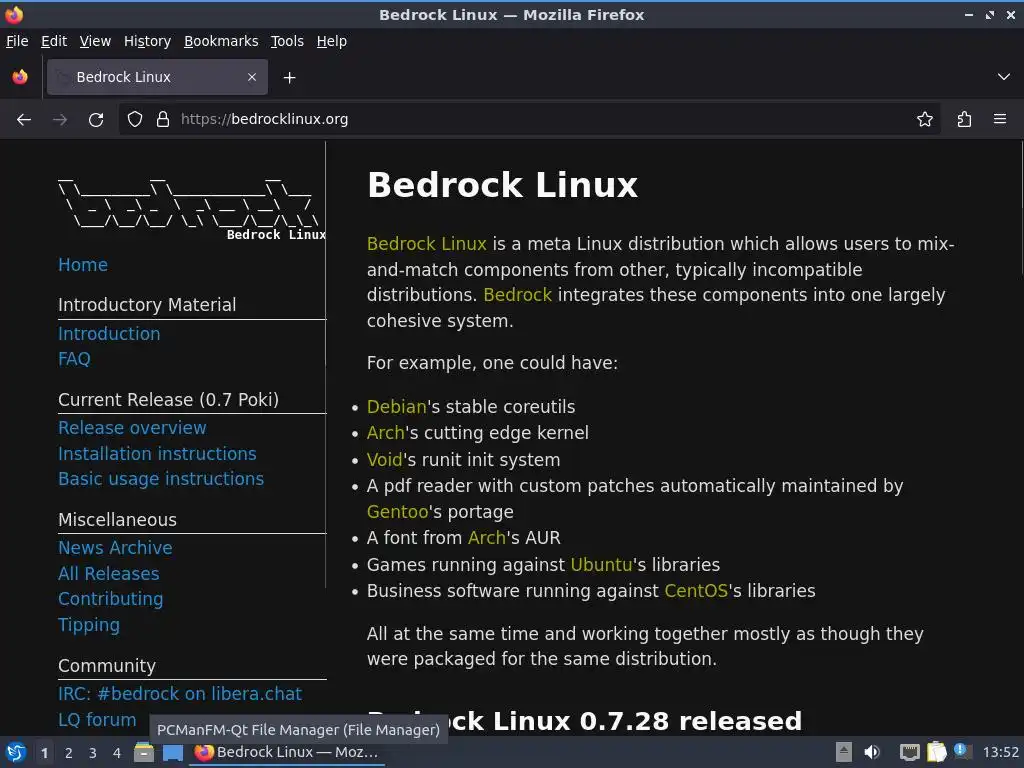The image size is (1024, 768).
Task: Open the FAQ link
Action: (74, 359)
